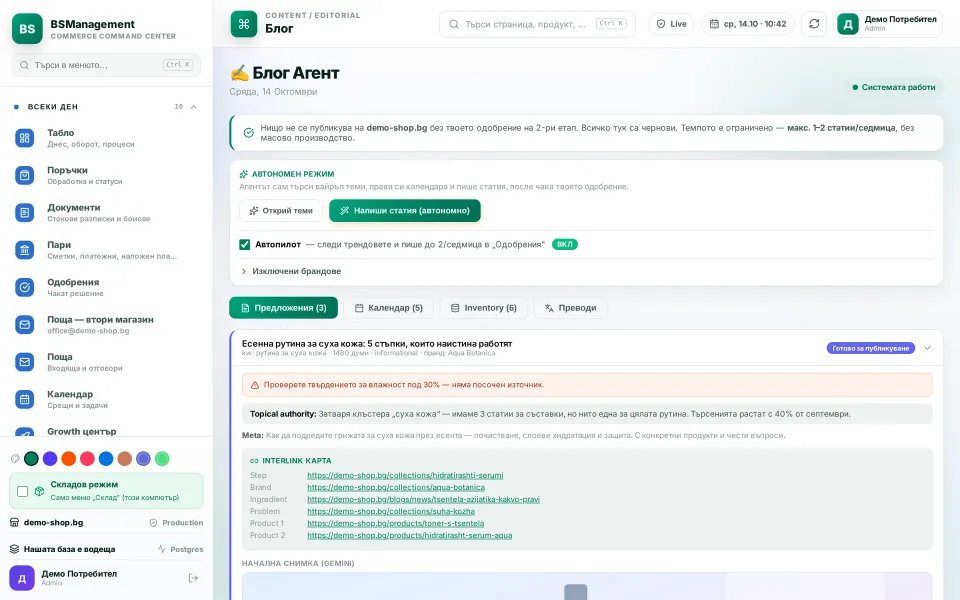Expand Изключени брандове section
This screenshot has width=960, height=600.
click(x=290, y=271)
